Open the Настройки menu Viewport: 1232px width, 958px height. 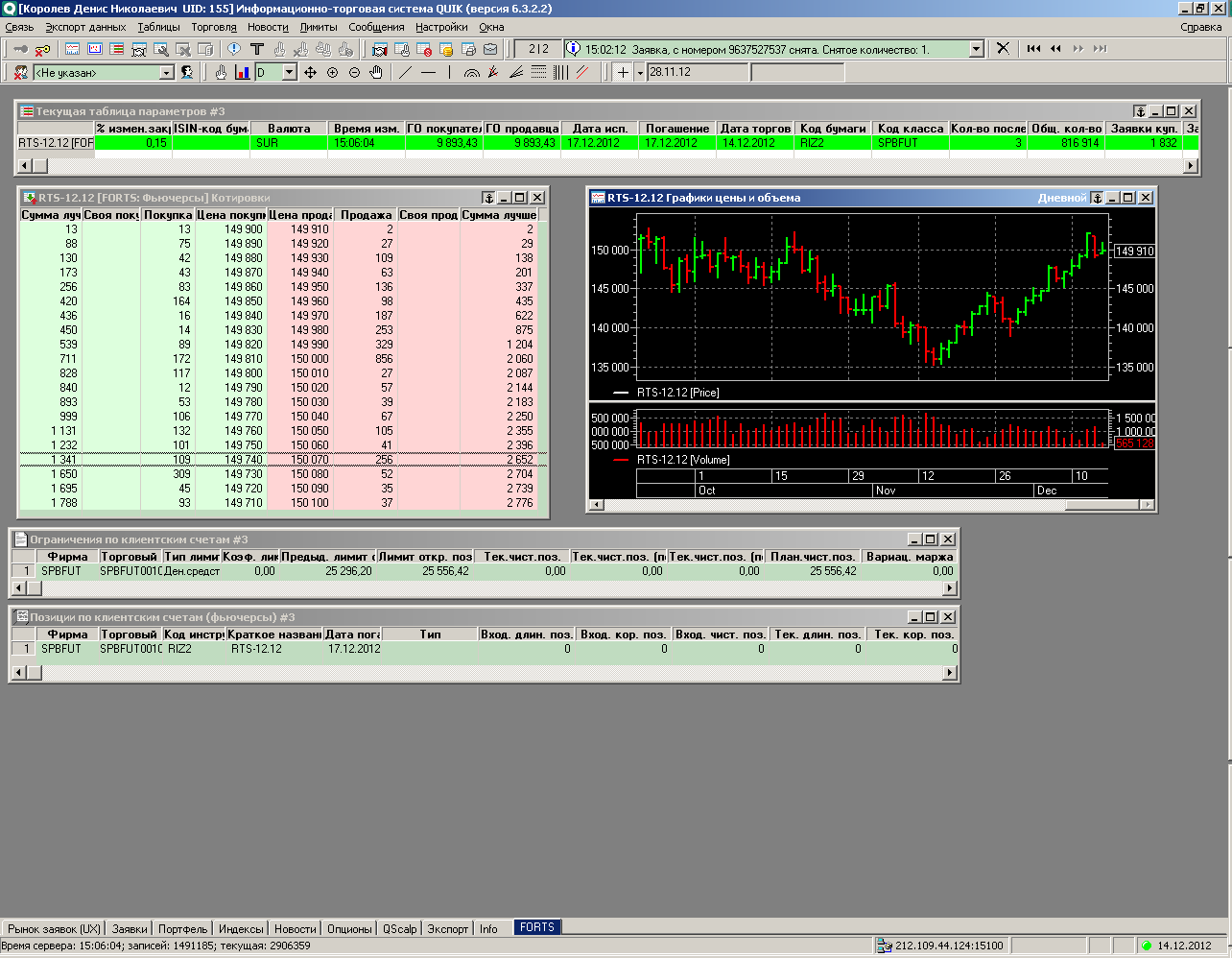[441, 27]
